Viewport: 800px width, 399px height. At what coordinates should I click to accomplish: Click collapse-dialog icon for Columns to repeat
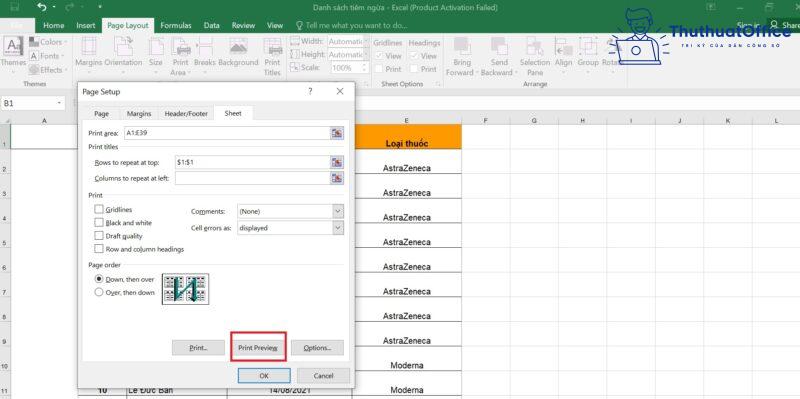pyautogui.click(x=337, y=178)
